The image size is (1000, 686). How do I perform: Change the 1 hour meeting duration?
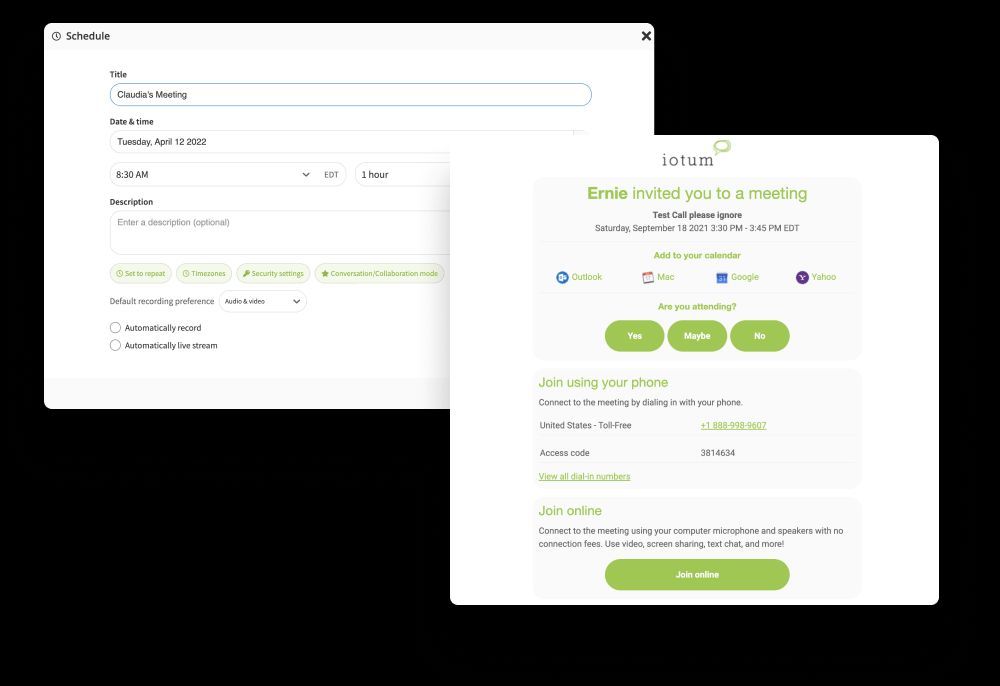click(x=400, y=174)
